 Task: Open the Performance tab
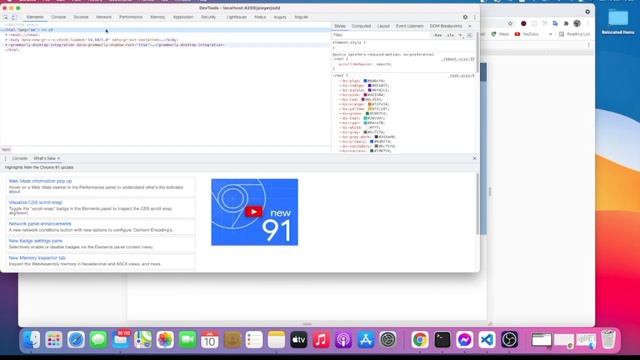[x=131, y=17]
